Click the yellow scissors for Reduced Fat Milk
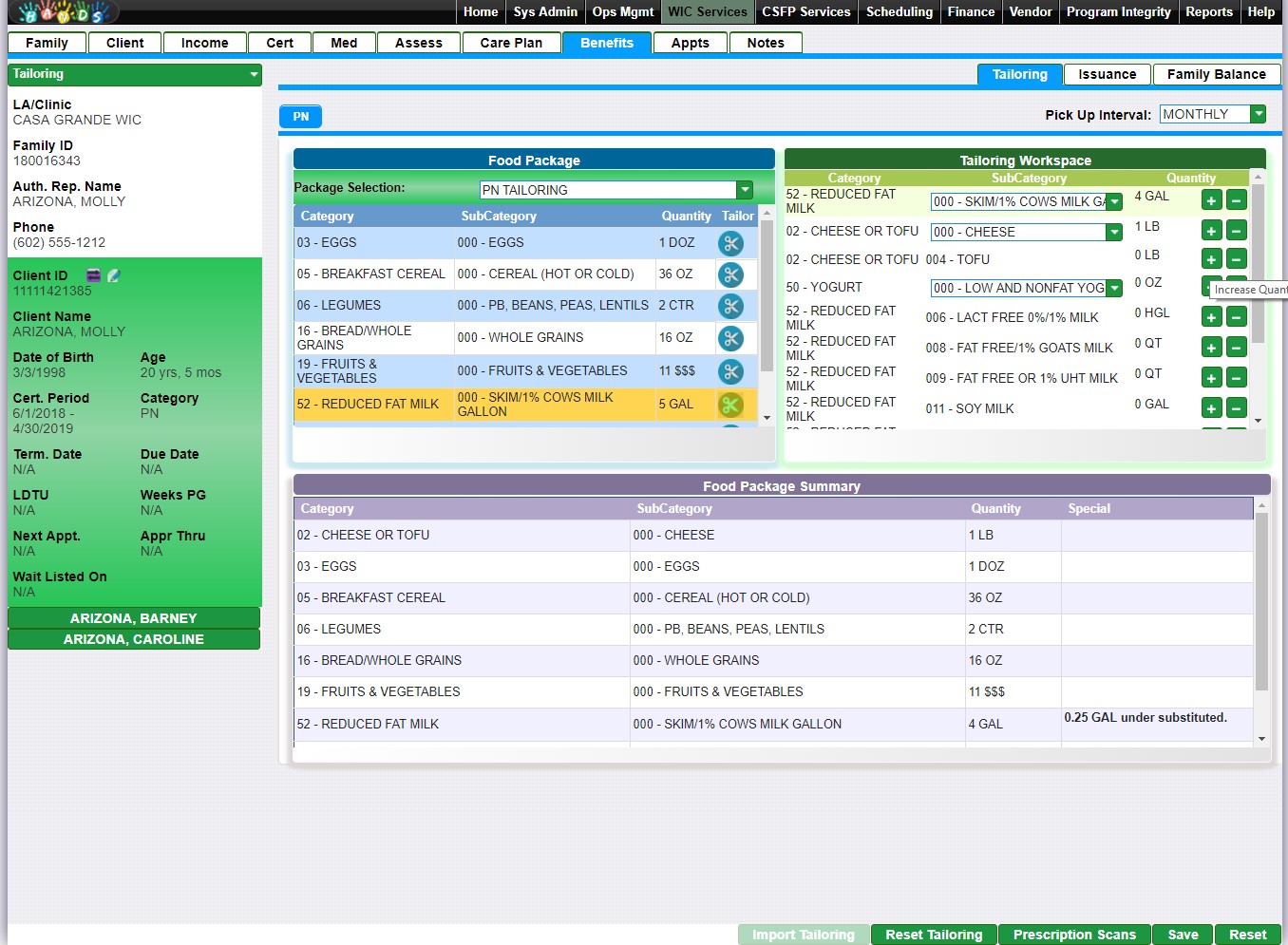Viewport: 1288px width, 945px height. pos(729,405)
